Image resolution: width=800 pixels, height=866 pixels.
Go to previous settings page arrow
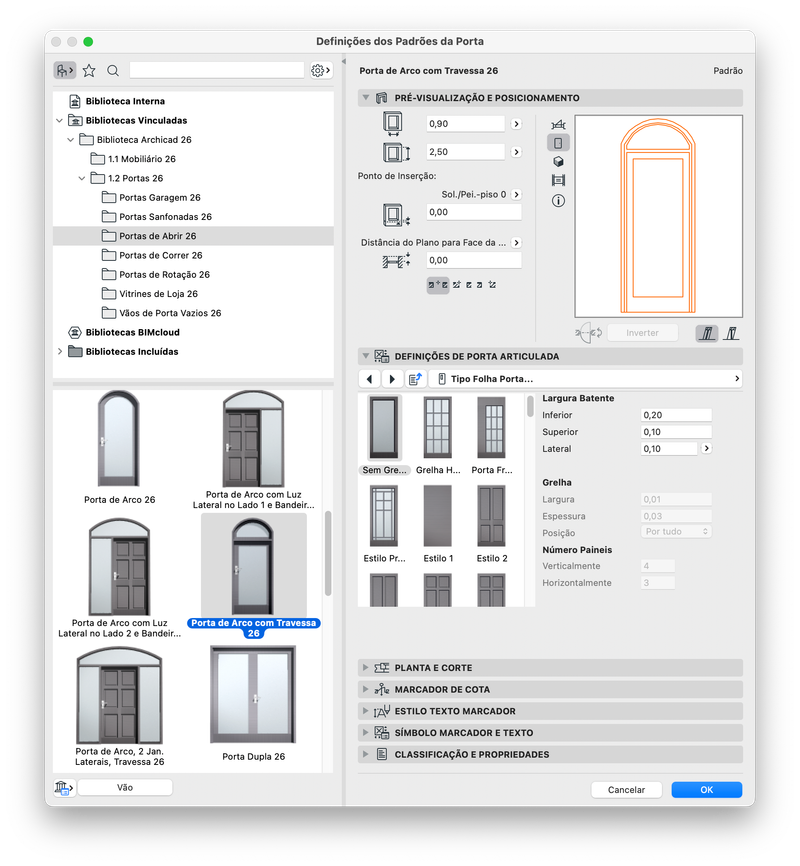coord(369,379)
